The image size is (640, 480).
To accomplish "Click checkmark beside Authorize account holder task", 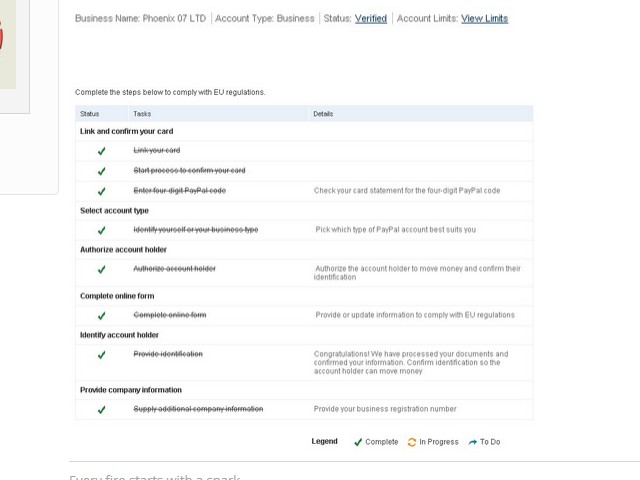I will pos(102,269).
